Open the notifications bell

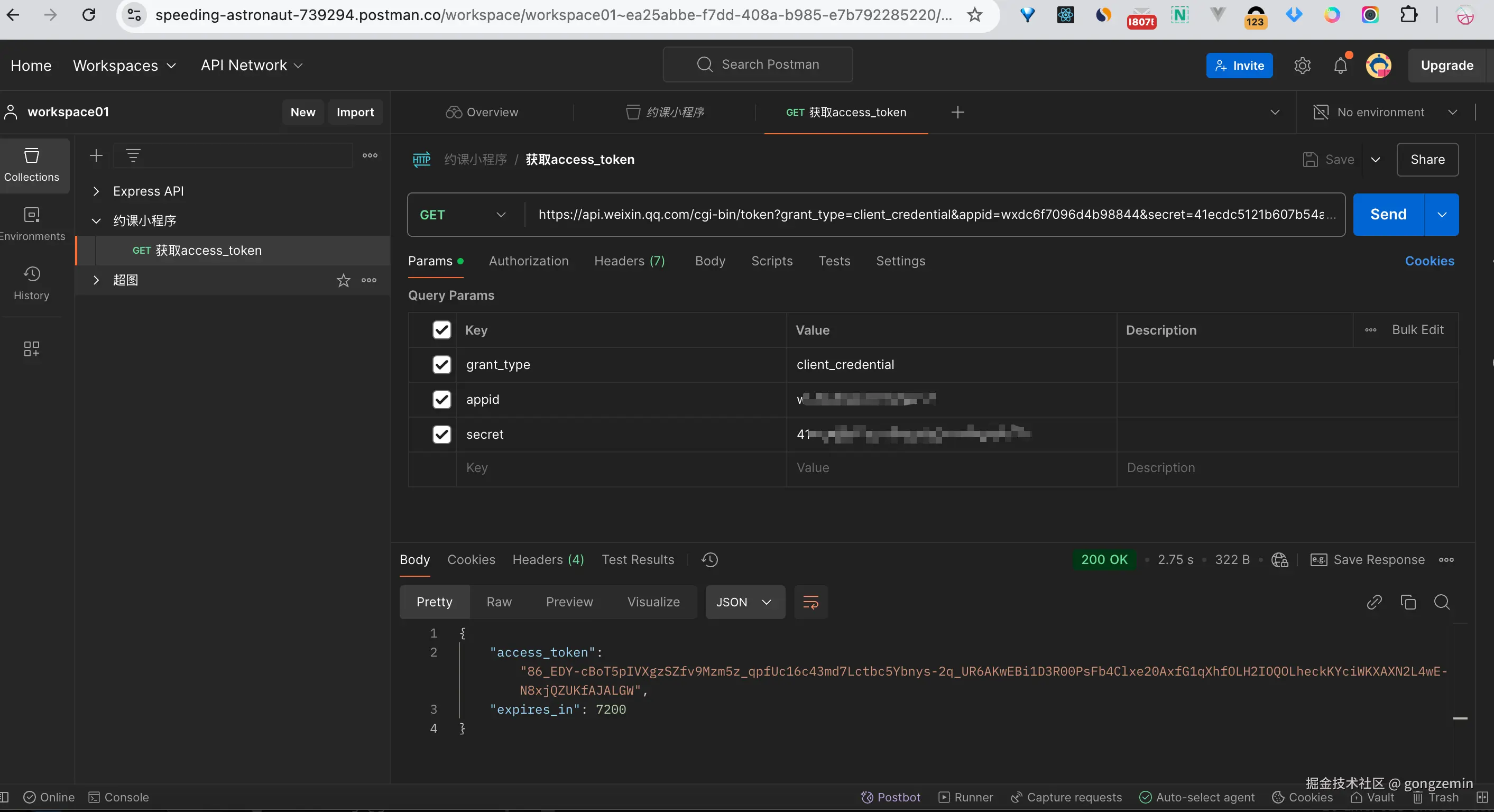coord(1340,66)
